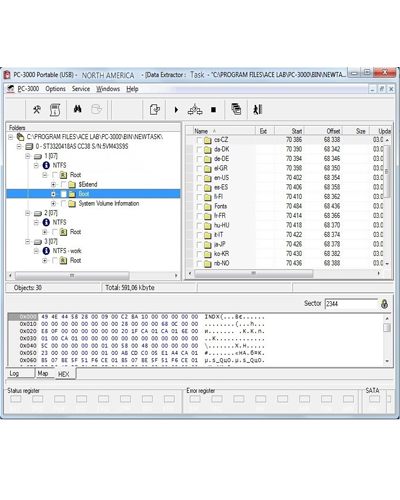Click the stacked windows toolbar icon
The image size is (400, 500).
pyautogui.click(x=236, y=109)
